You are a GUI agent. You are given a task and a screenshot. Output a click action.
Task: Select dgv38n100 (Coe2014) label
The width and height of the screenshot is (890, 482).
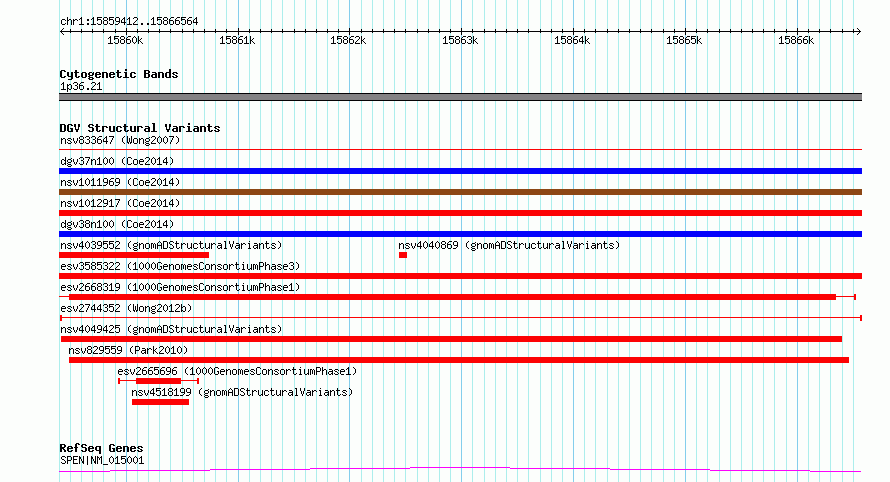pos(117,224)
